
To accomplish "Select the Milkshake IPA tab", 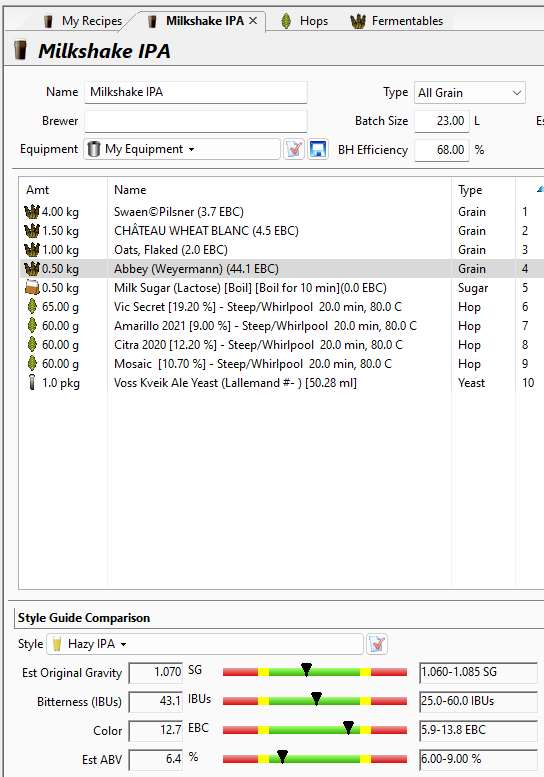I will pyautogui.click(x=205, y=21).
